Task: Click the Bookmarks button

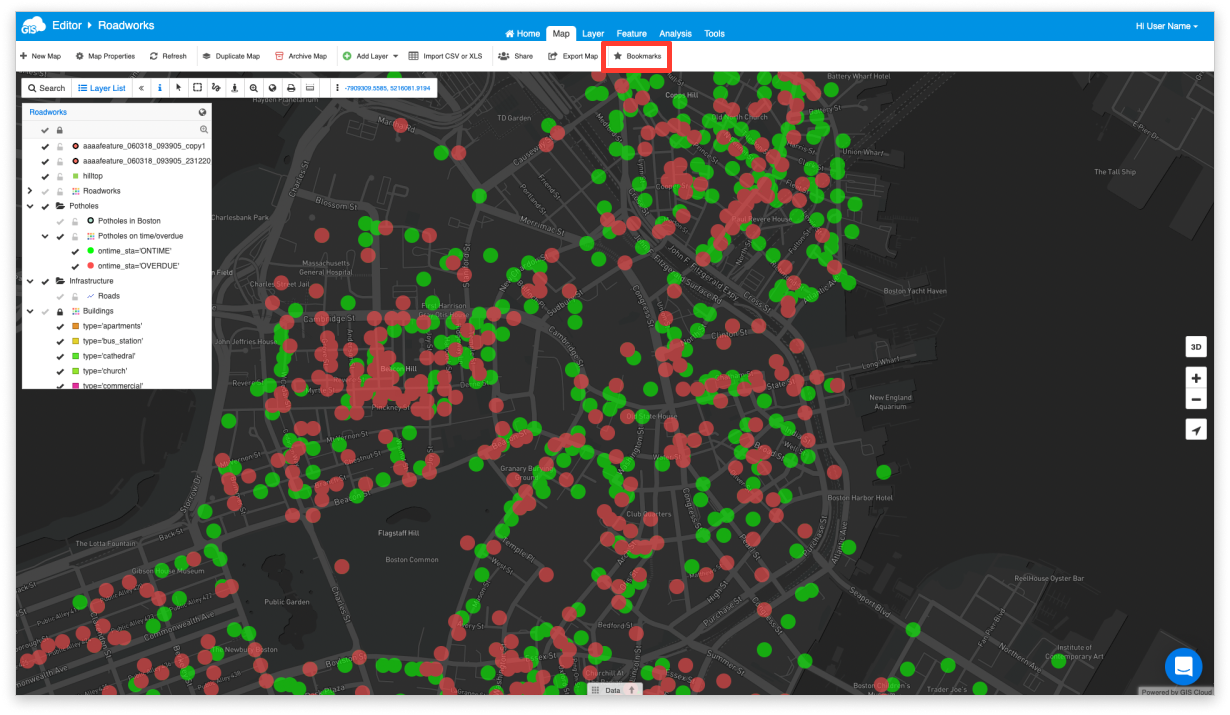Action: click(637, 56)
